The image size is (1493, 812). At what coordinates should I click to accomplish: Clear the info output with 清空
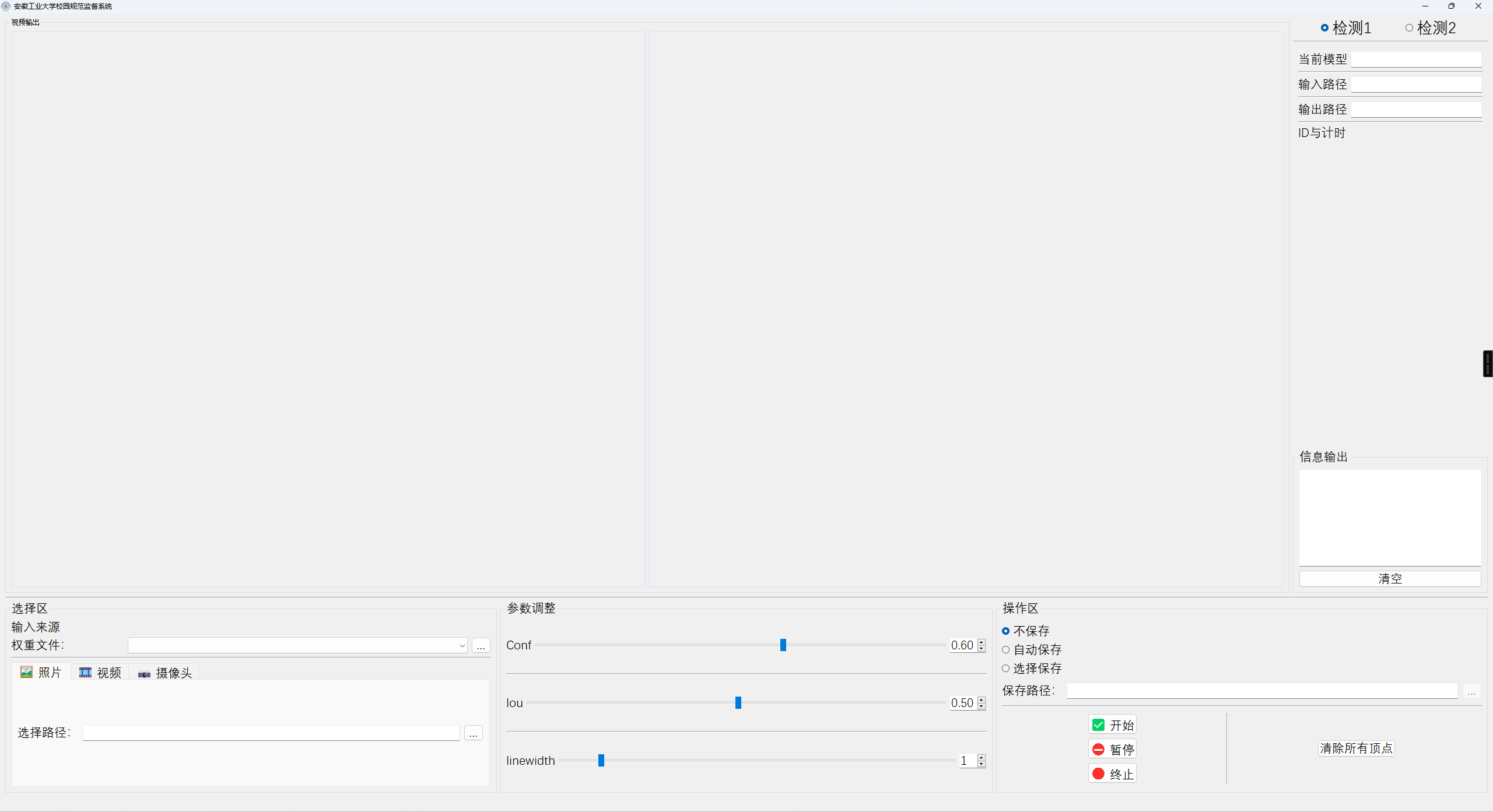click(1390, 579)
